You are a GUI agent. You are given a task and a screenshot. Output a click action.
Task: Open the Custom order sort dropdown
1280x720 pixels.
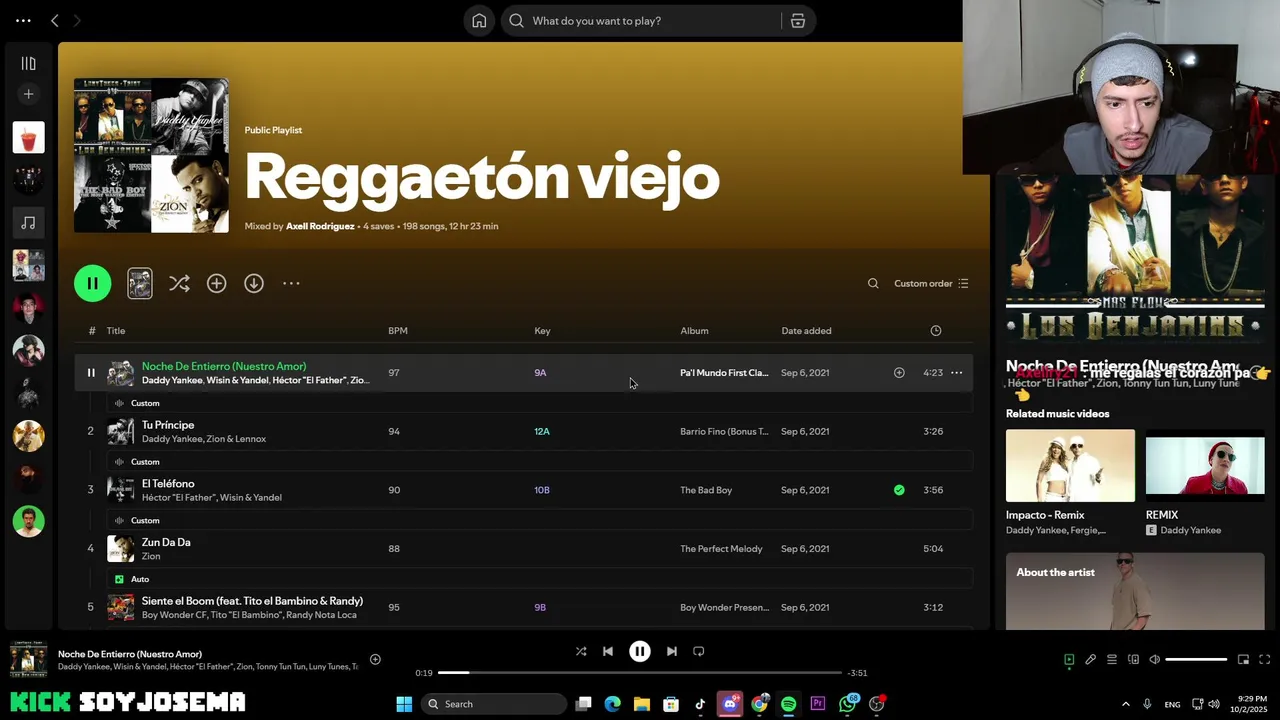(x=931, y=283)
